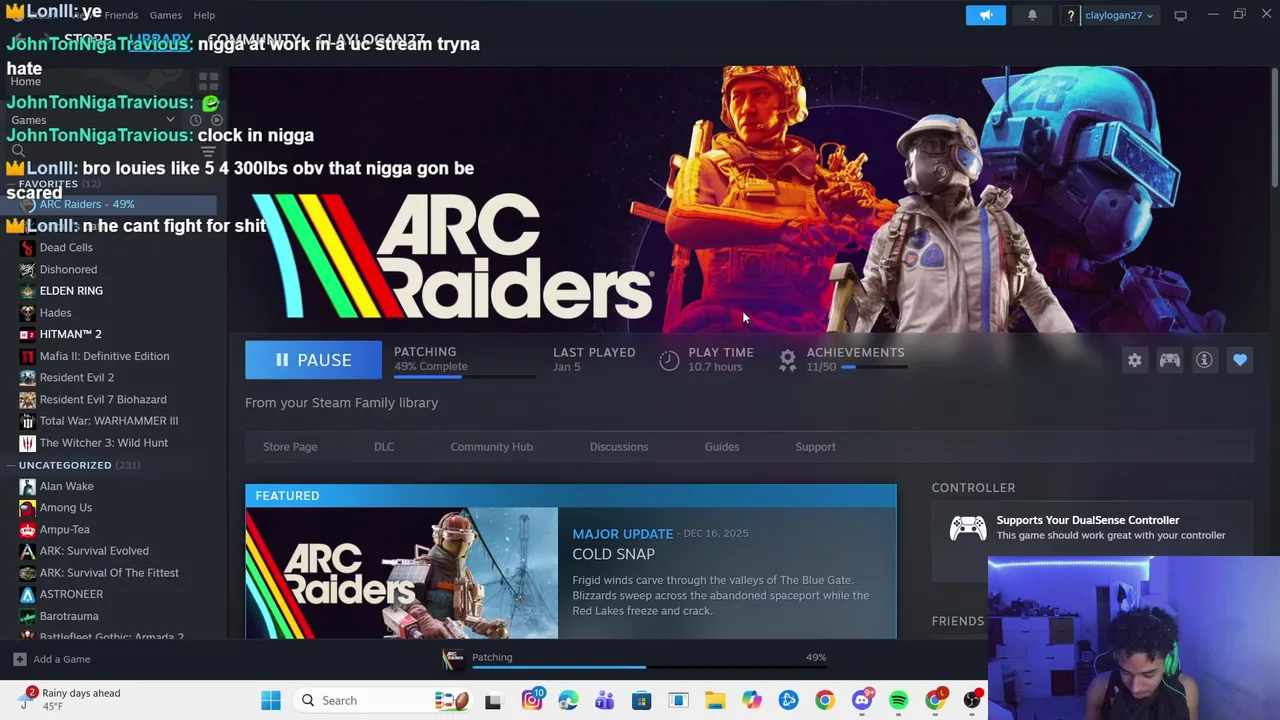Click the DualSense controller support icon
This screenshot has width=1280, height=720.
[967, 528]
